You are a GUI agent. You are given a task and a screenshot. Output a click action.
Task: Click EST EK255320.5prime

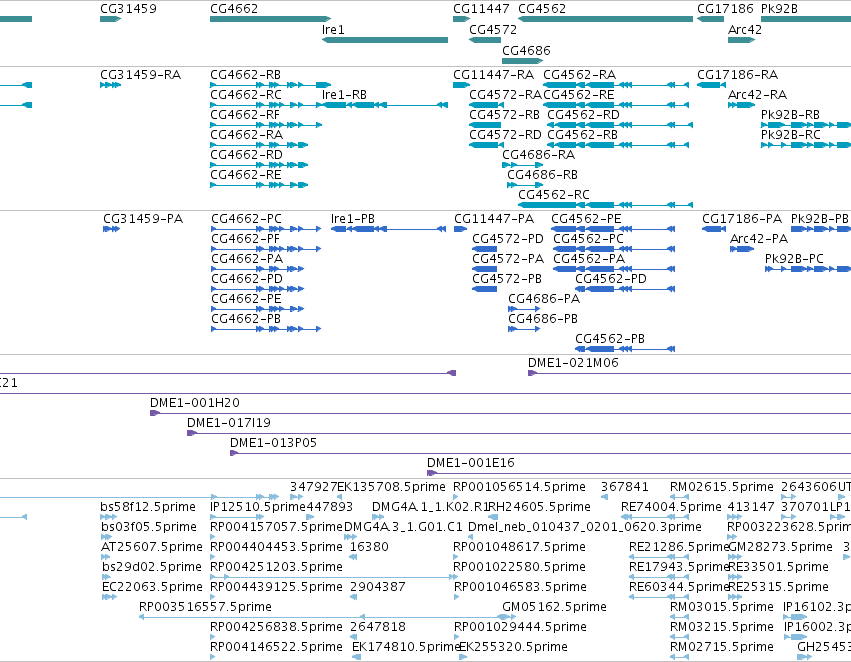pos(462,657)
